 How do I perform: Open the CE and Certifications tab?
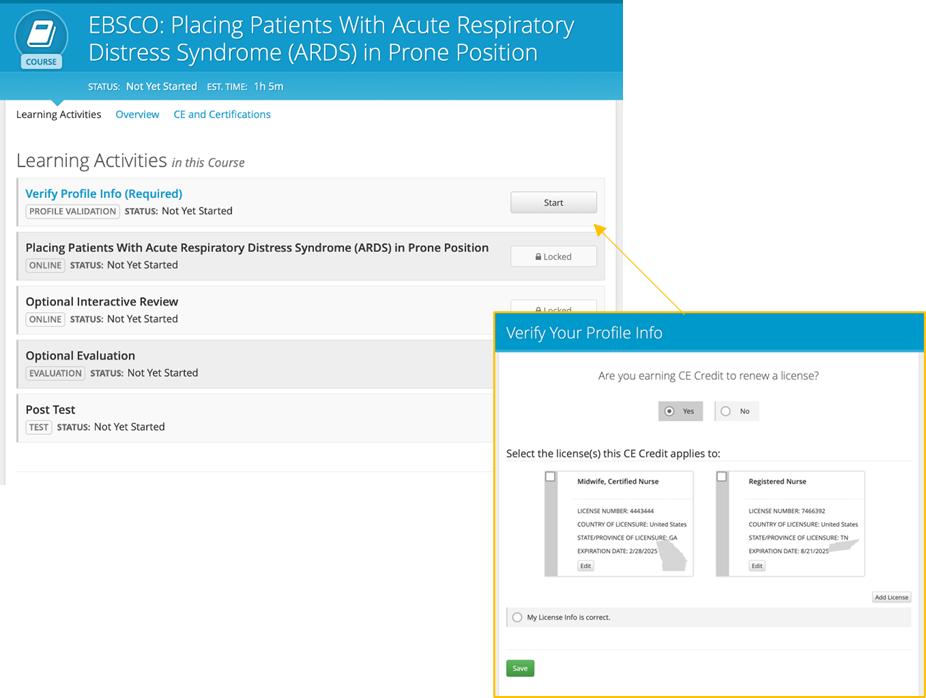(222, 115)
